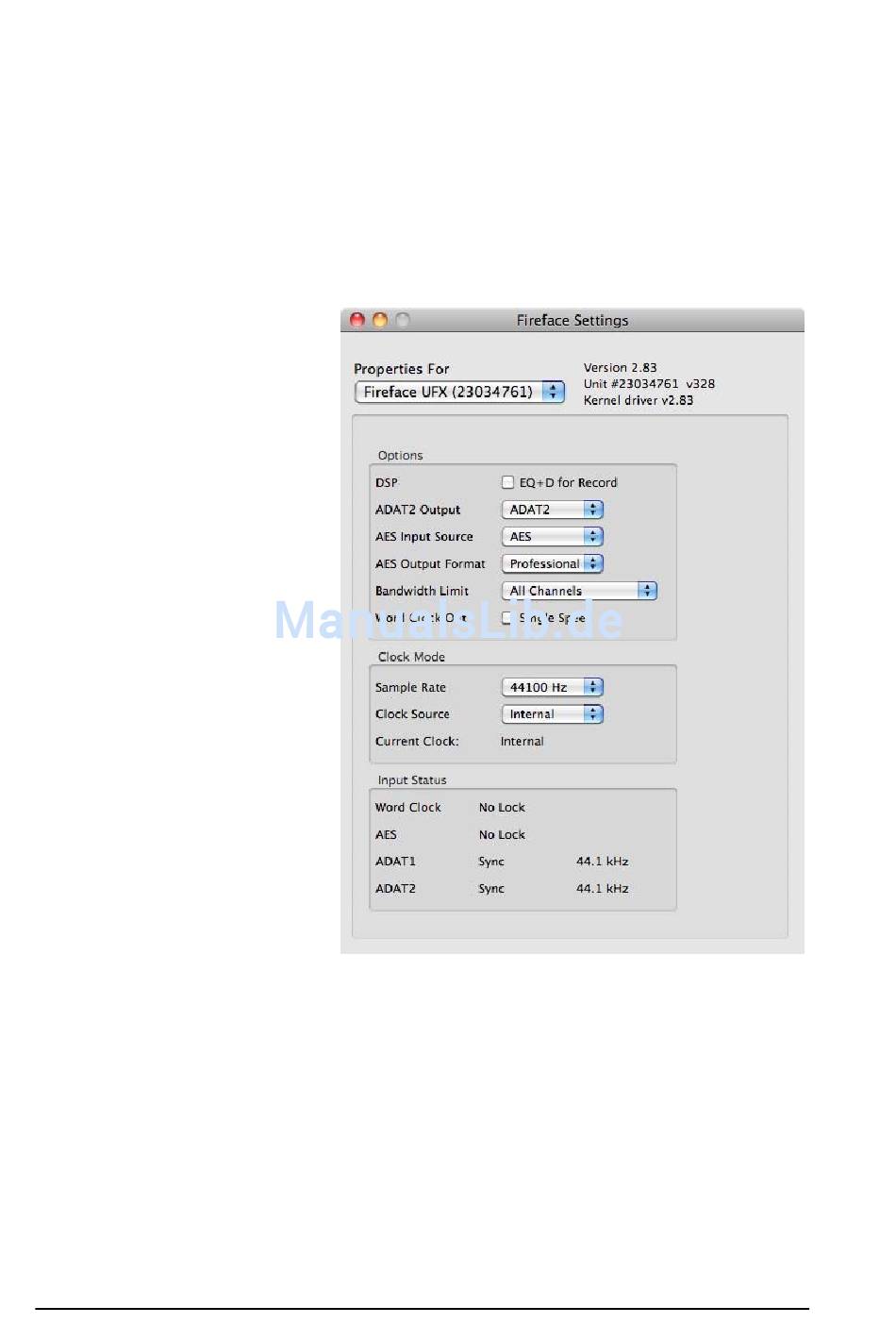Click the Sample Rate label
The width and height of the screenshot is (896, 1340).
(410, 687)
